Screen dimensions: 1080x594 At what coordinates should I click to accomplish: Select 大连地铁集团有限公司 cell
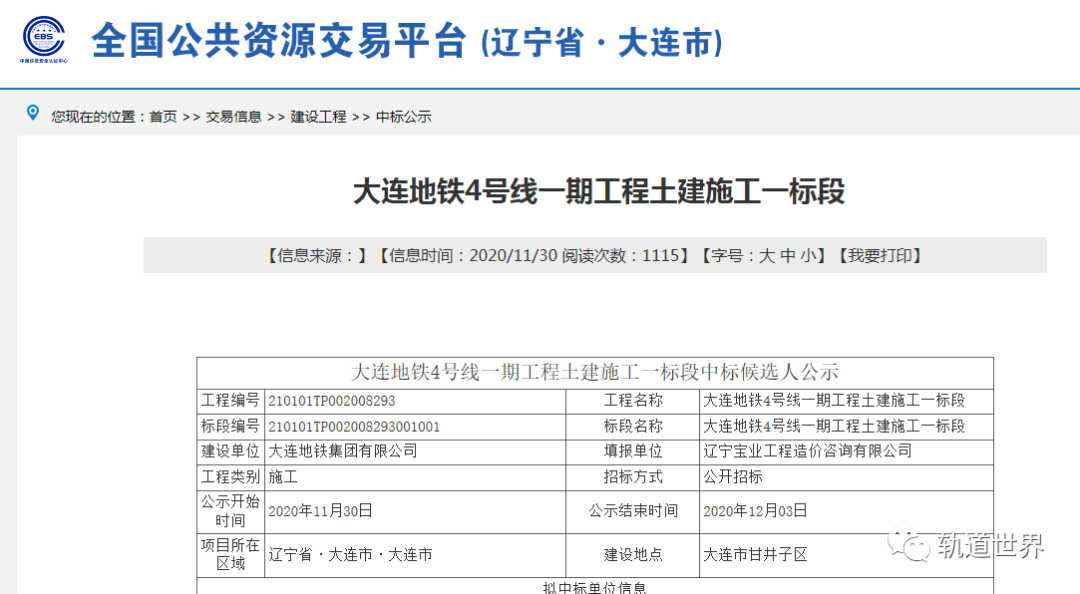click(x=415, y=451)
